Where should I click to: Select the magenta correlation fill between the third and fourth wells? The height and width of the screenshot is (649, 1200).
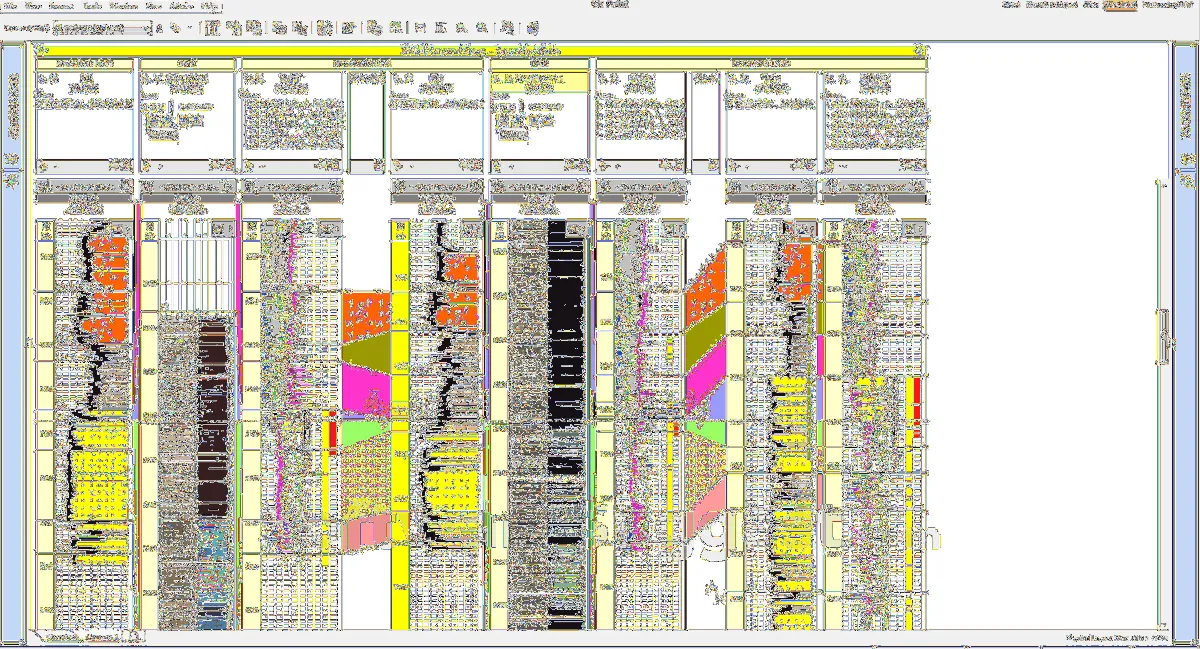(365, 387)
